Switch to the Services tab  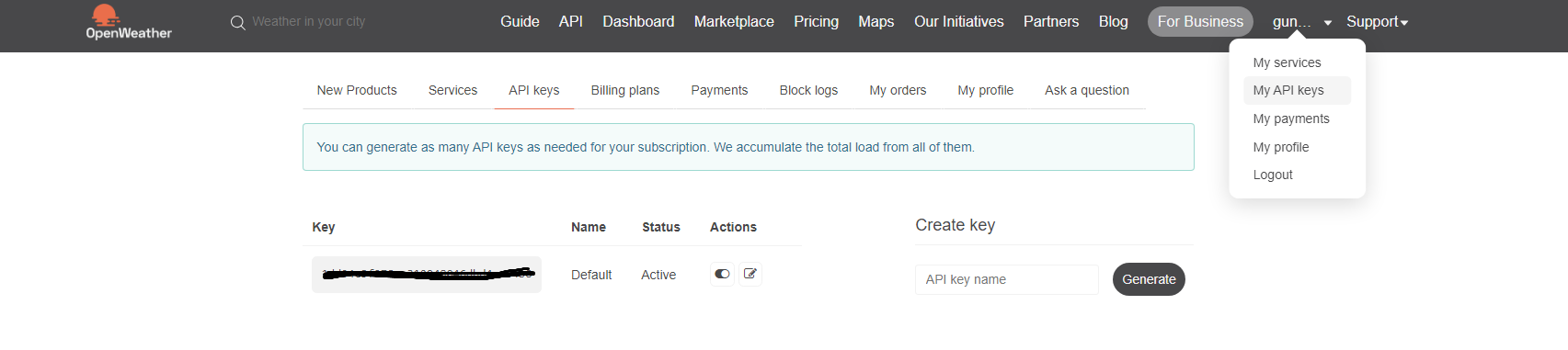452,90
